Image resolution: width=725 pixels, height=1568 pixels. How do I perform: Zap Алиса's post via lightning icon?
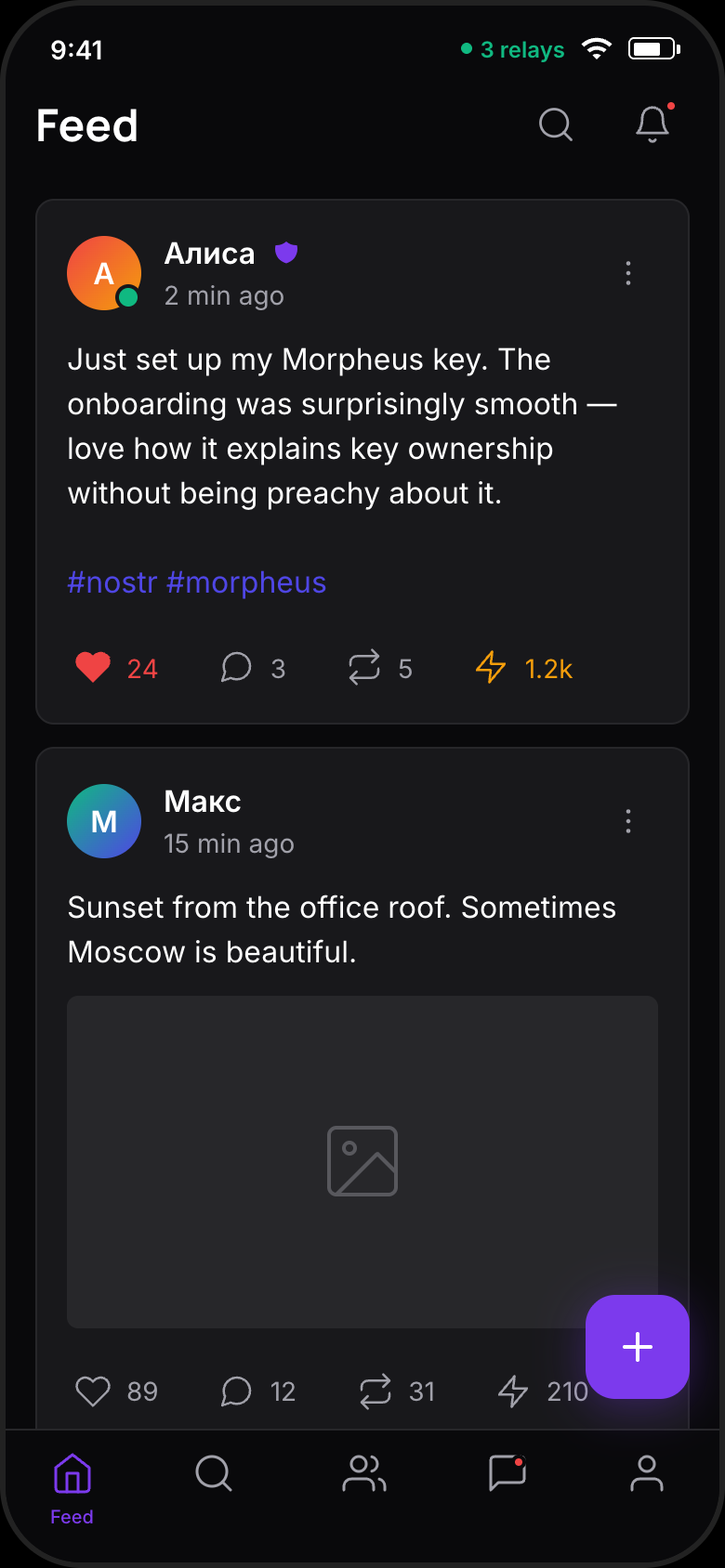pos(491,667)
